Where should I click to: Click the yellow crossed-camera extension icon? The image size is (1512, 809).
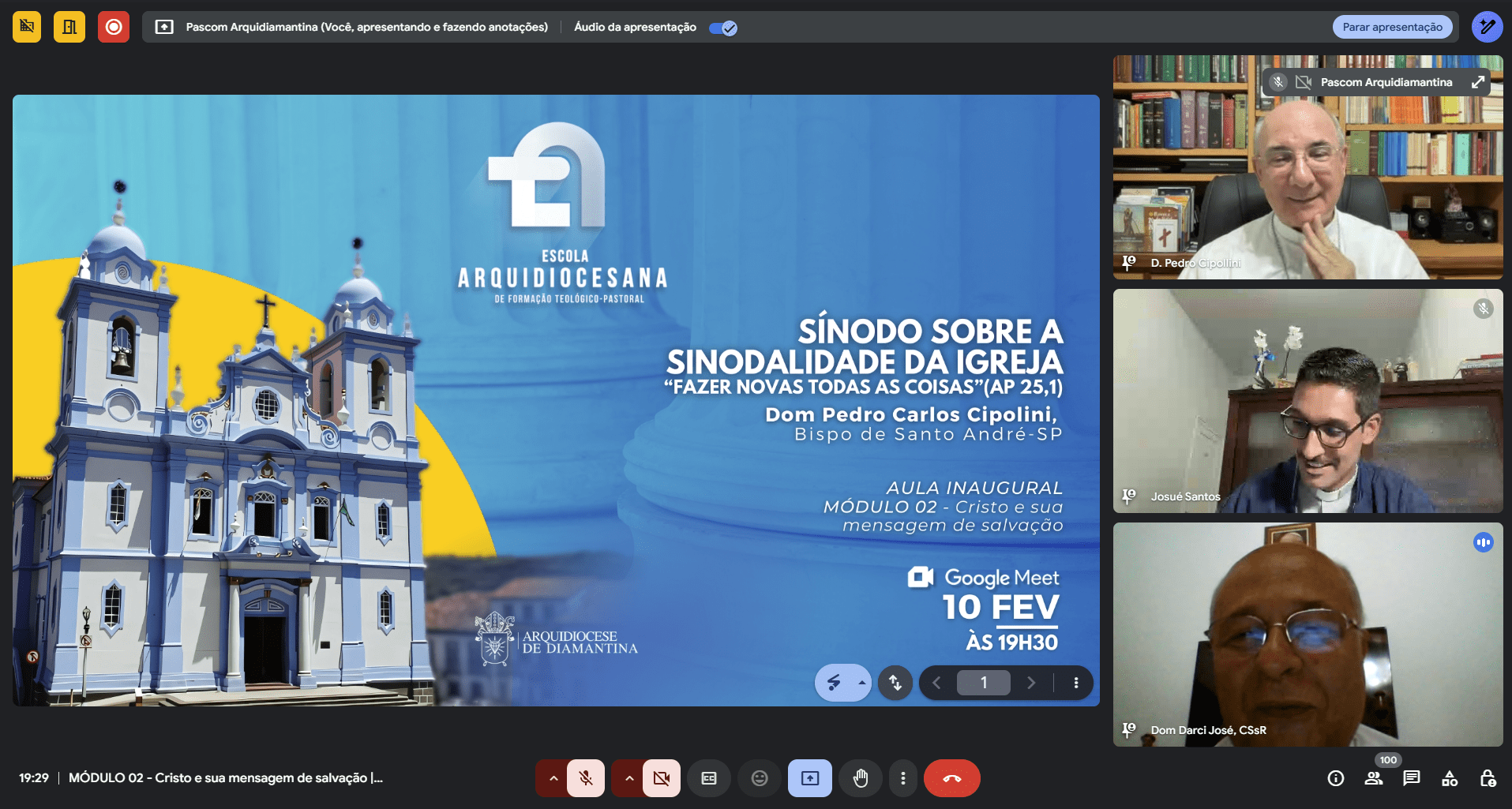click(x=27, y=27)
